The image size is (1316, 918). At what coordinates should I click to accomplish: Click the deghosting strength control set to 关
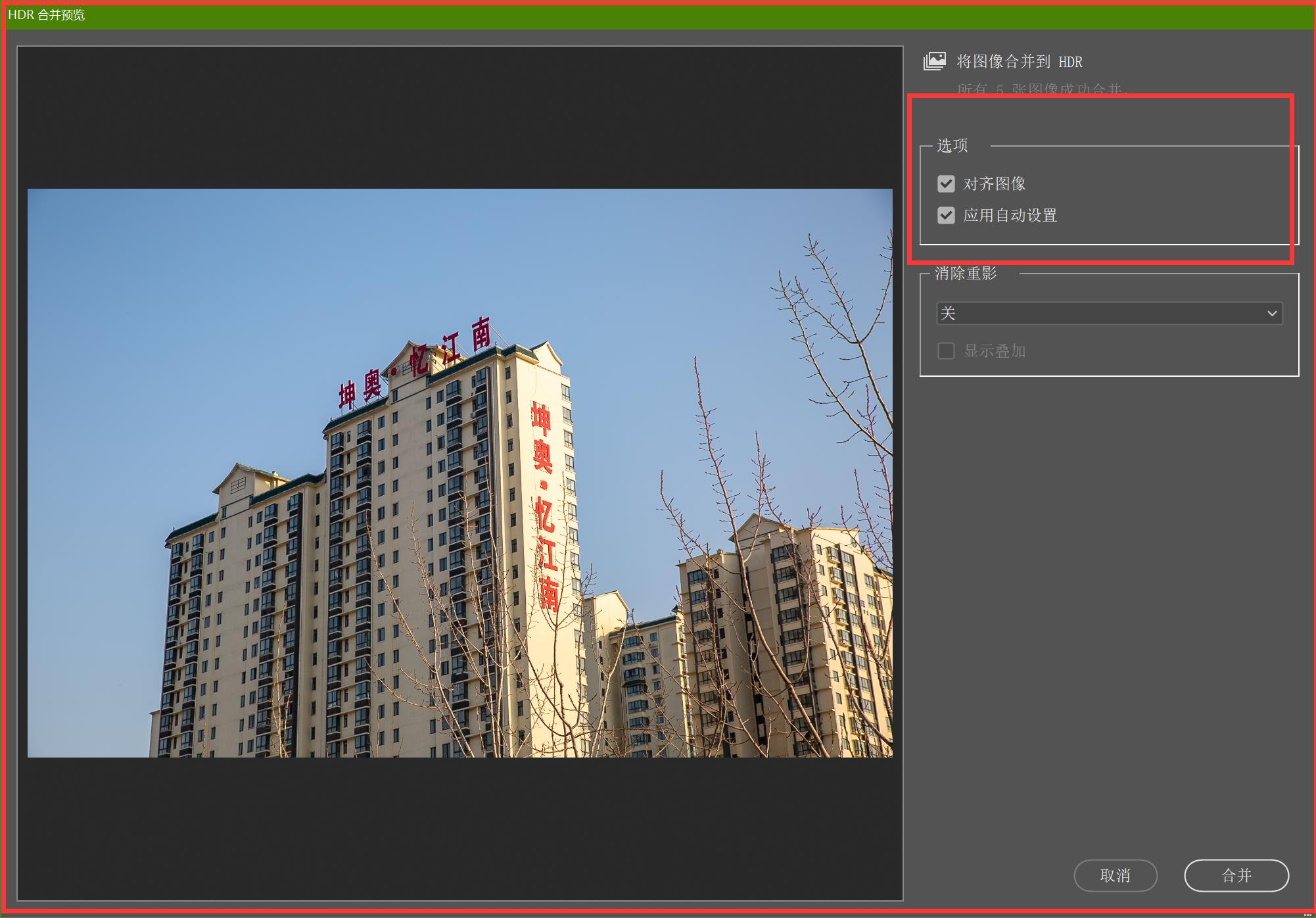1109,314
